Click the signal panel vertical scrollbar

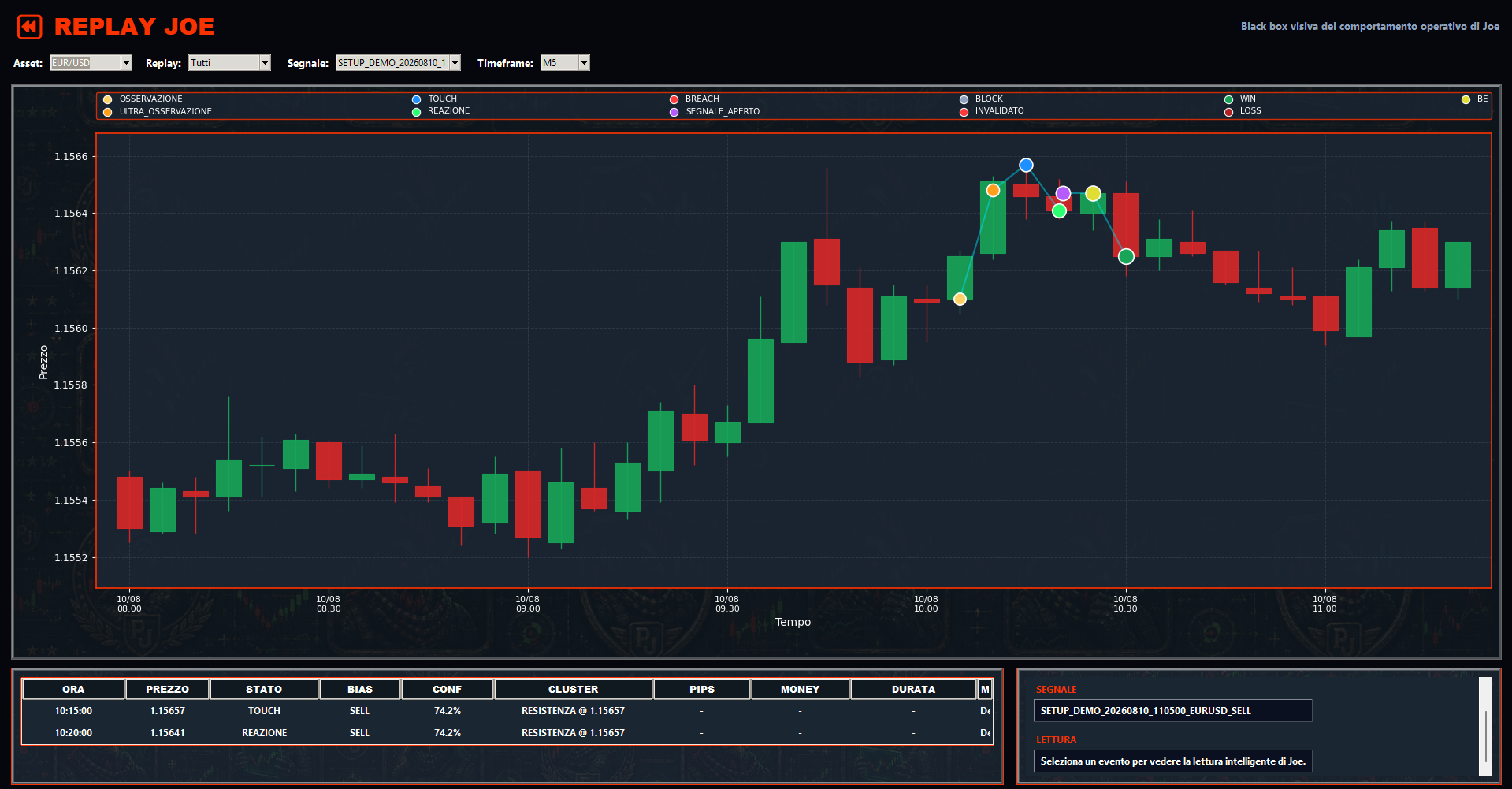point(1485,726)
